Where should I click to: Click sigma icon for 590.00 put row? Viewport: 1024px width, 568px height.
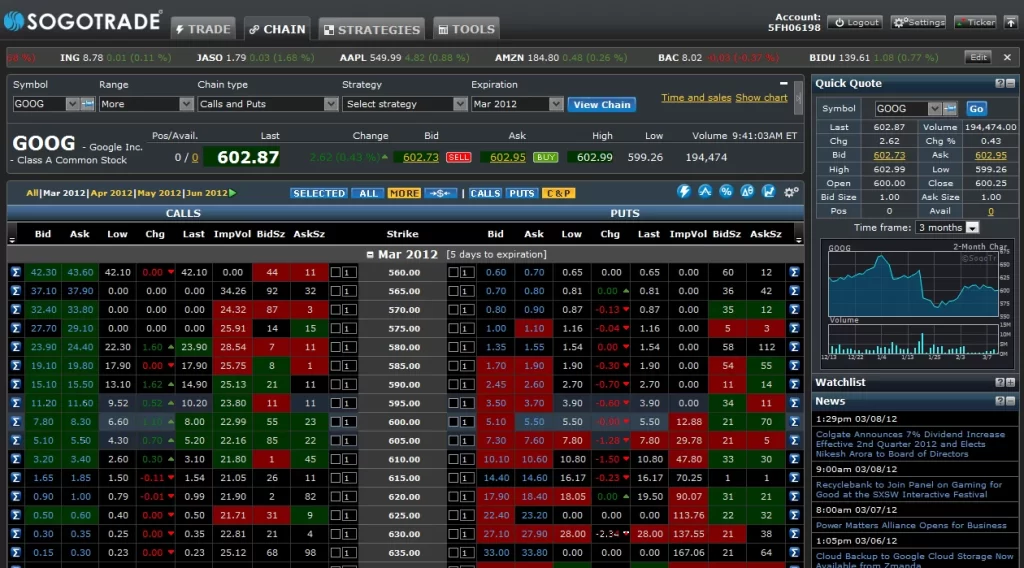pos(794,385)
